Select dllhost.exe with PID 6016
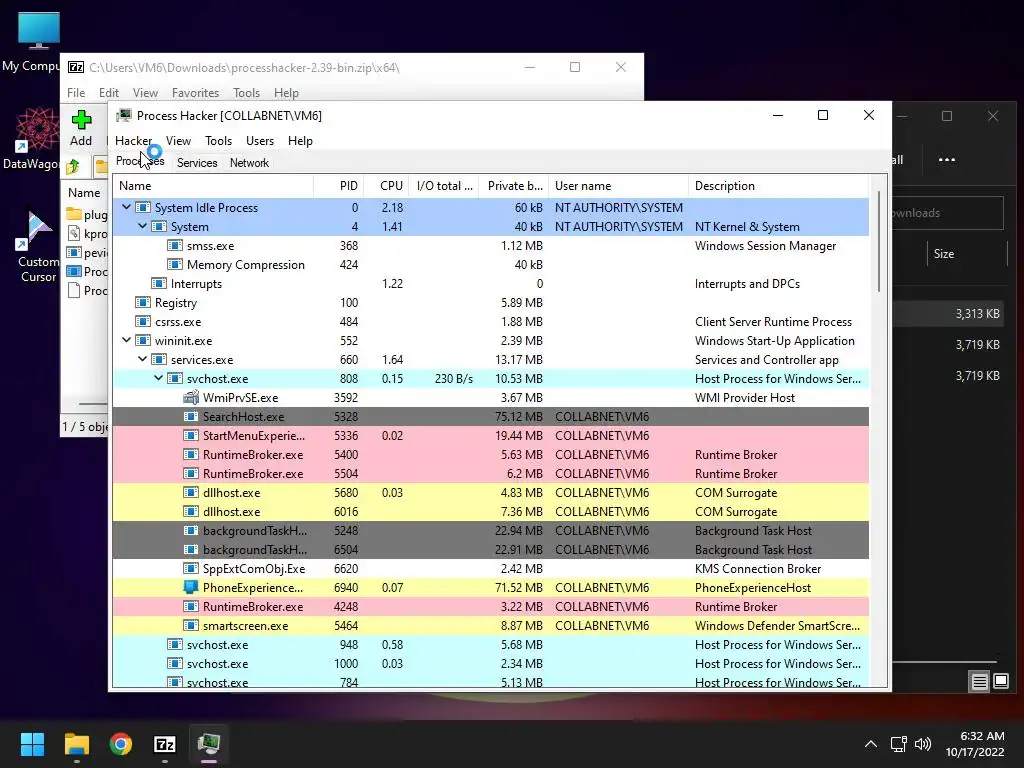The width and height of the screenshot is (1024, 768). (490, 511)
